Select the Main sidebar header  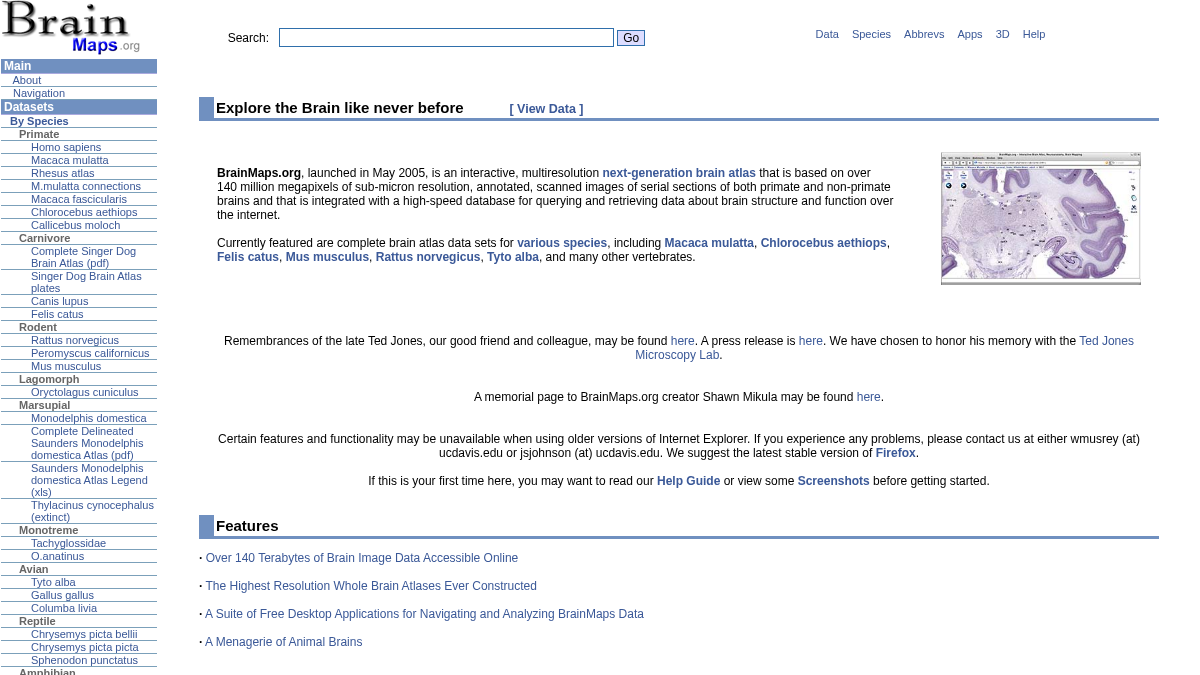coord(79,66)
